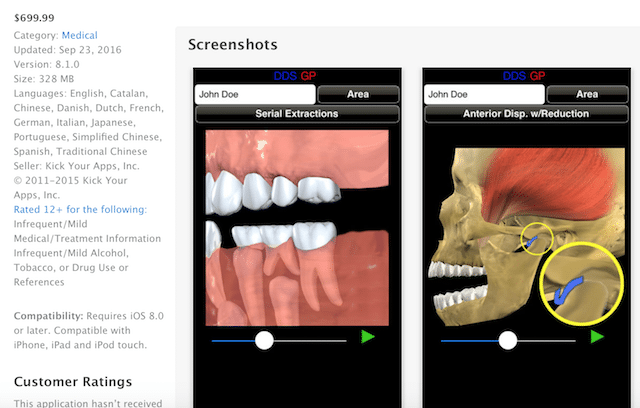Open the teeth animation image thumbnail
640x408 pixels.
pyautogui.click(x=297, y=228)
